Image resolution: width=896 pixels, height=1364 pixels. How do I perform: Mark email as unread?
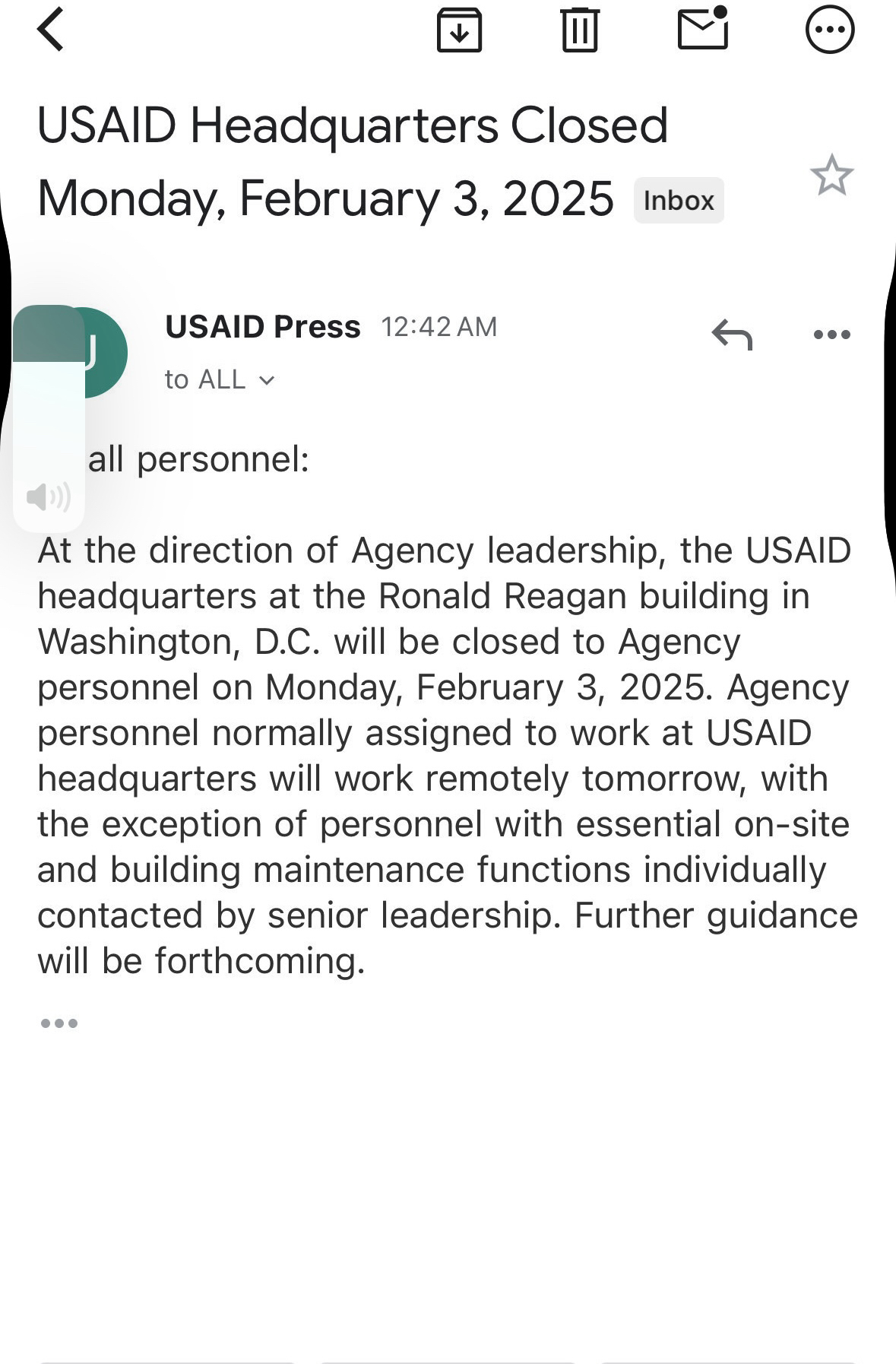703,29
